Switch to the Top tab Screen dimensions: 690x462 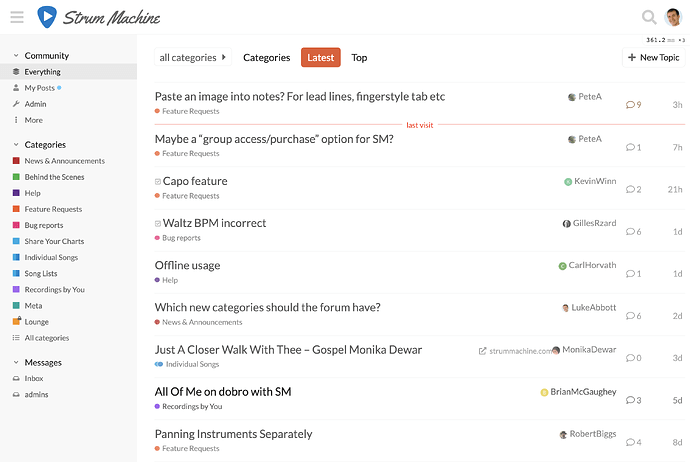coord(359,58)
